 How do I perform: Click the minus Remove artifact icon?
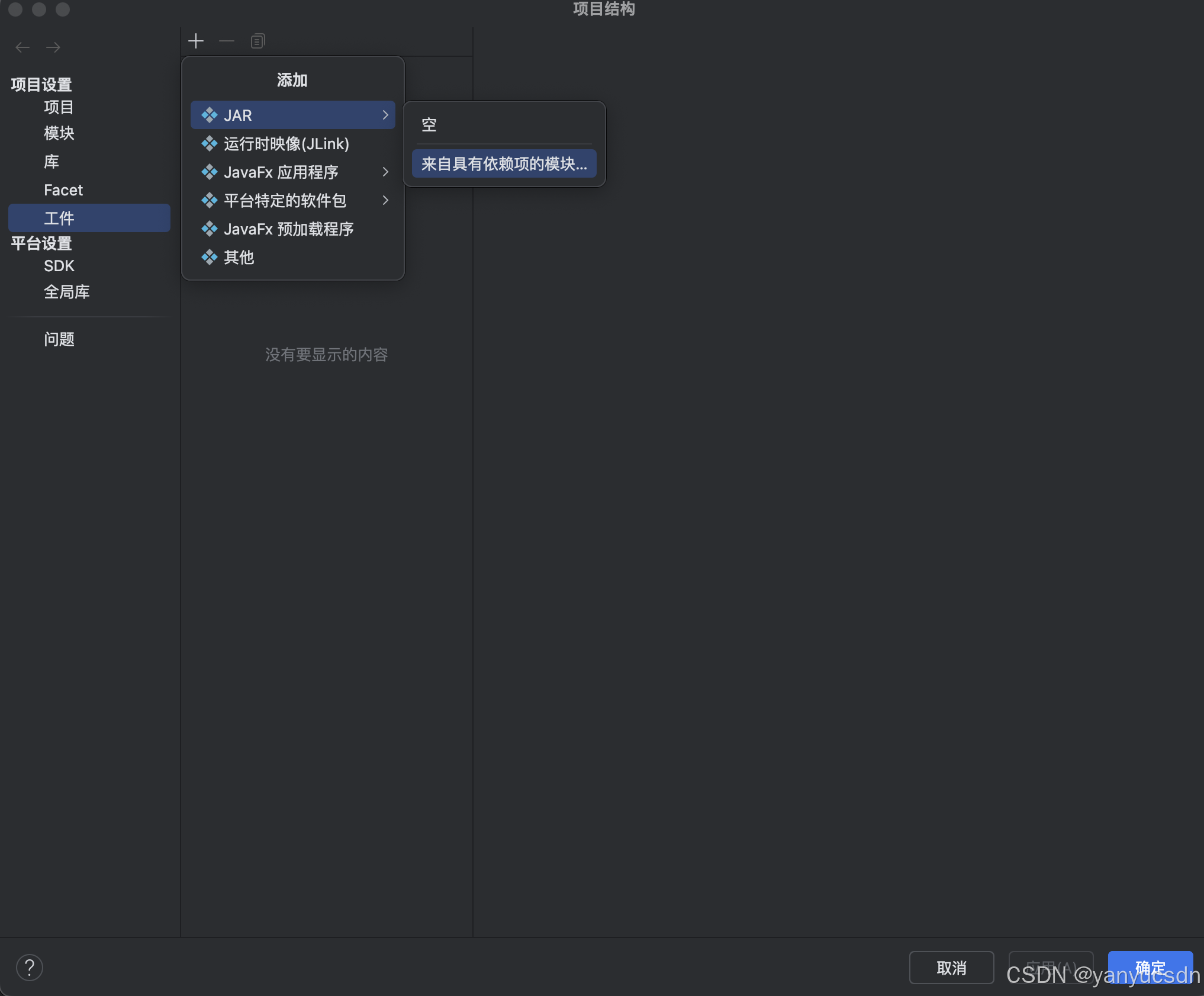coord(227,41)
